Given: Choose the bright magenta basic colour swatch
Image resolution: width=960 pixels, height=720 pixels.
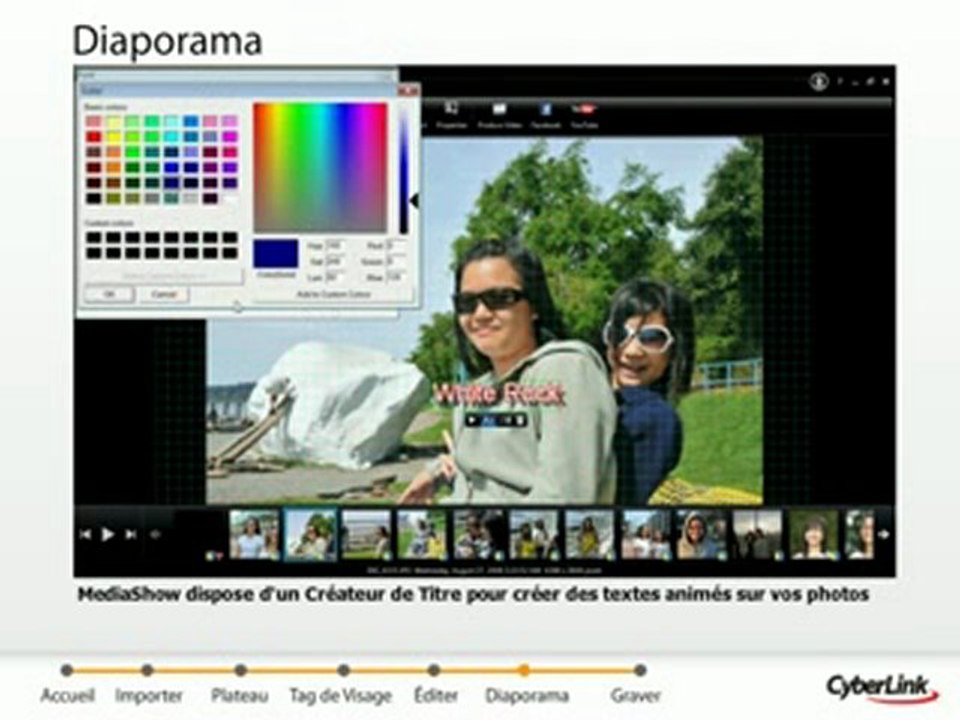Looking at the screenshot, I should click(230, 137).
